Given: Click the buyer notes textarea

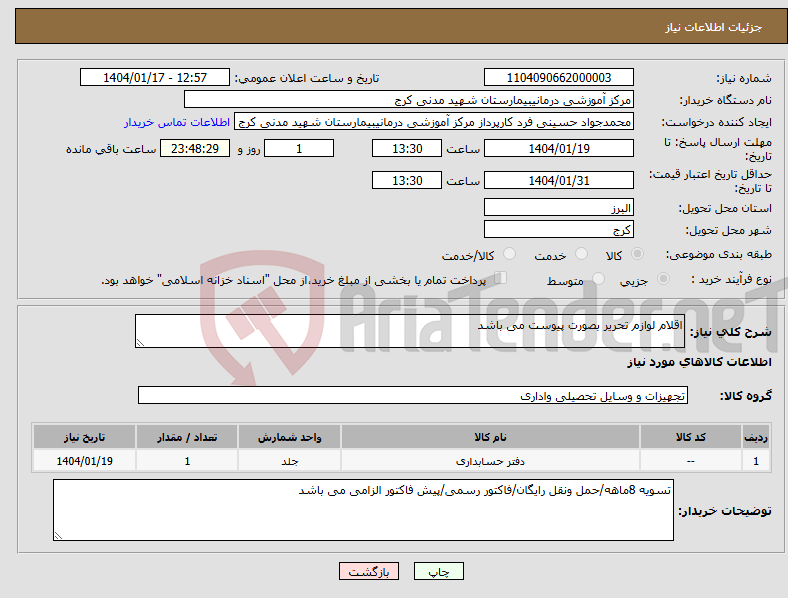Looking at the screenshot, I should click(363, 510).
